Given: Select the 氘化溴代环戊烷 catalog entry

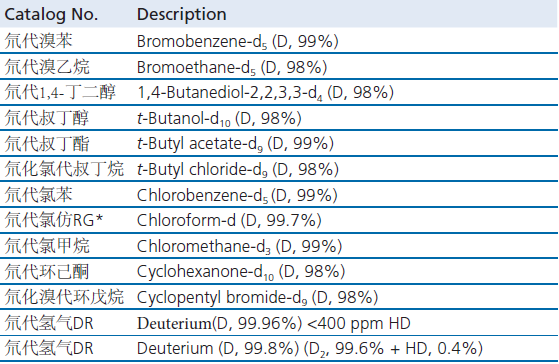Looking at the screenshot, I should click(x=64, y=297).
